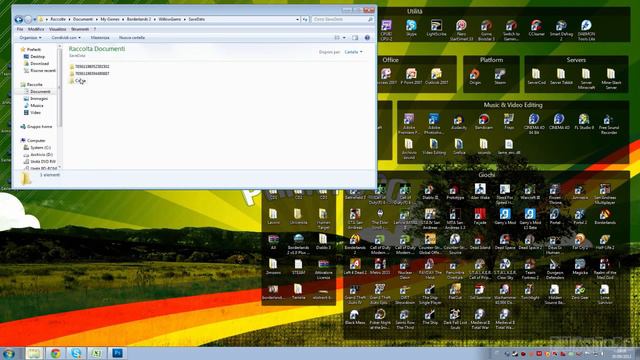Select Musica in the sidebar

coord(36,105)
